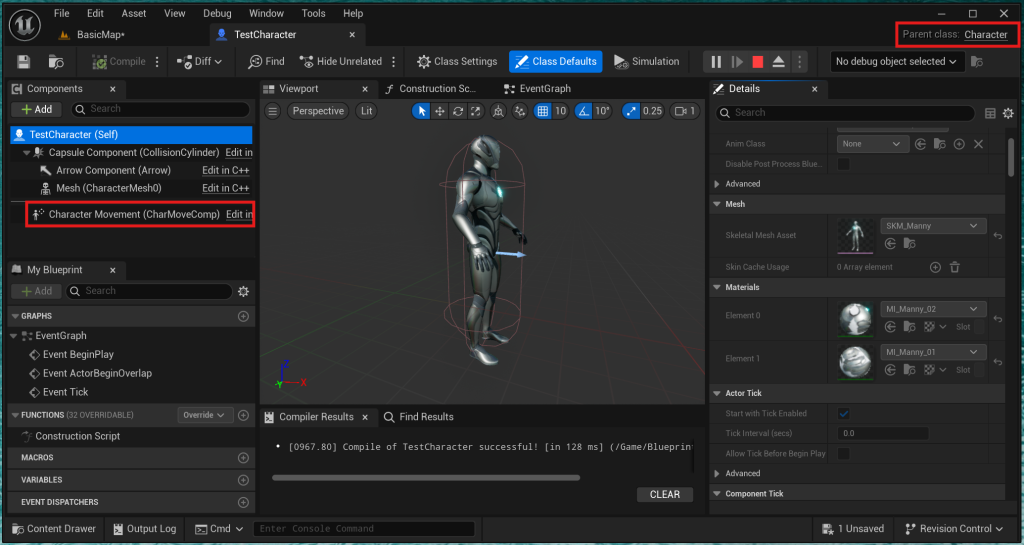Click the Tick Interval value field

[883, 433]
